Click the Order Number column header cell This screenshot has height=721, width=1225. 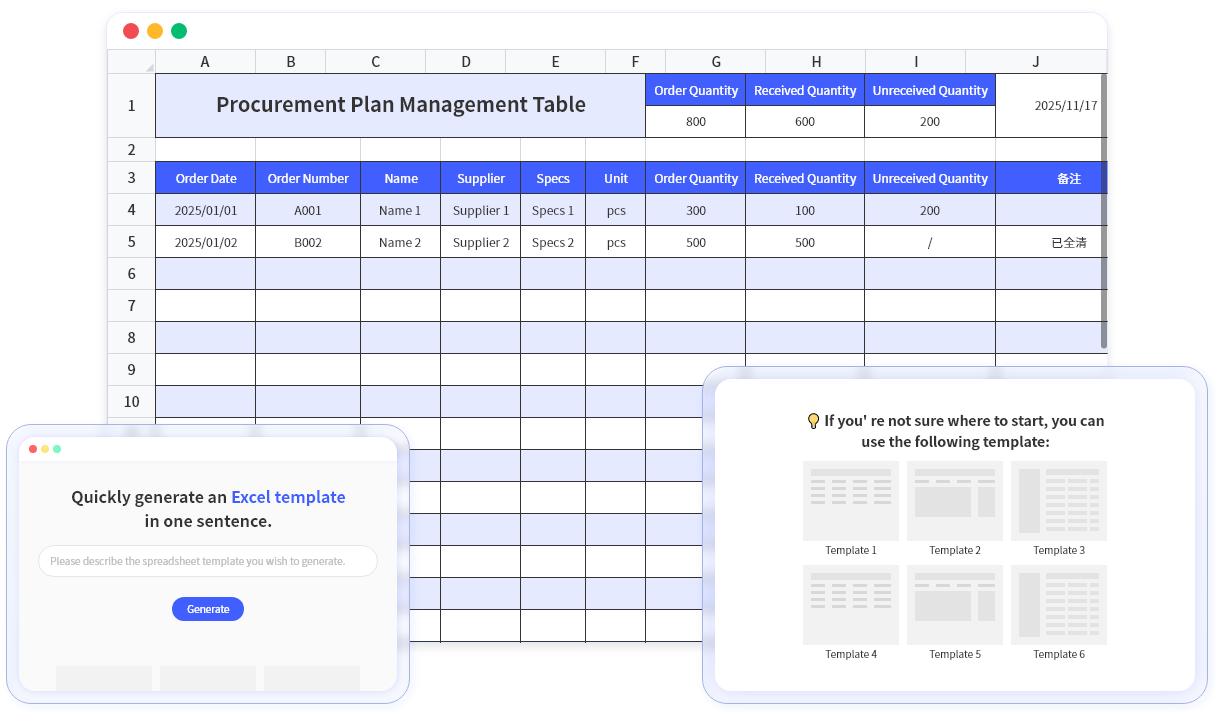[308, 178]
